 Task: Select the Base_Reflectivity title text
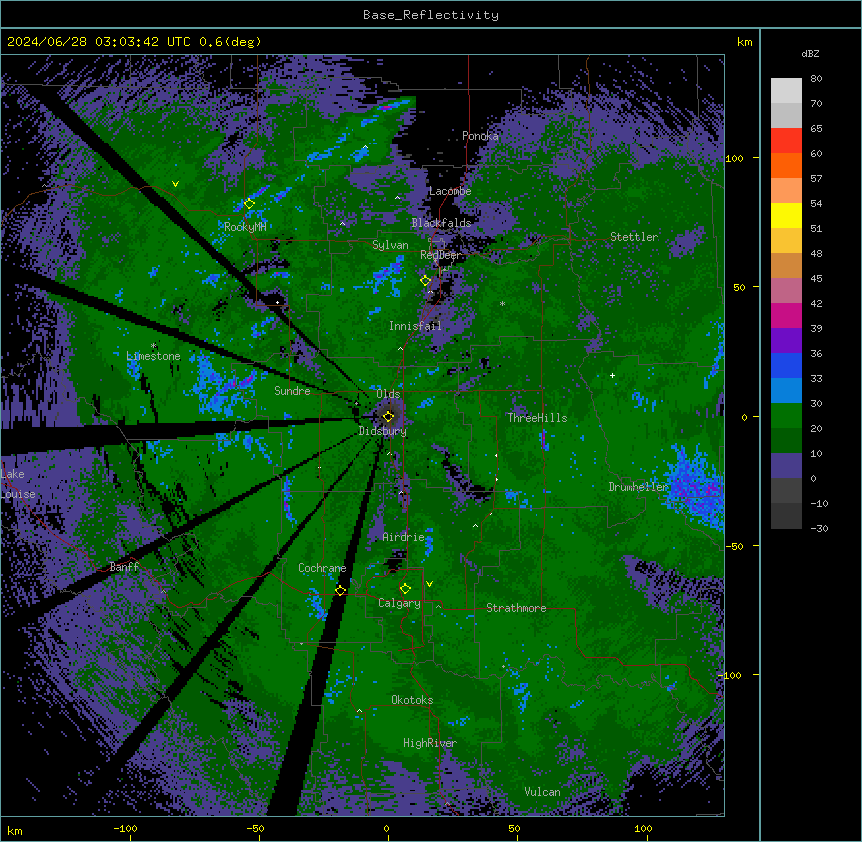(x=431, y=15)
